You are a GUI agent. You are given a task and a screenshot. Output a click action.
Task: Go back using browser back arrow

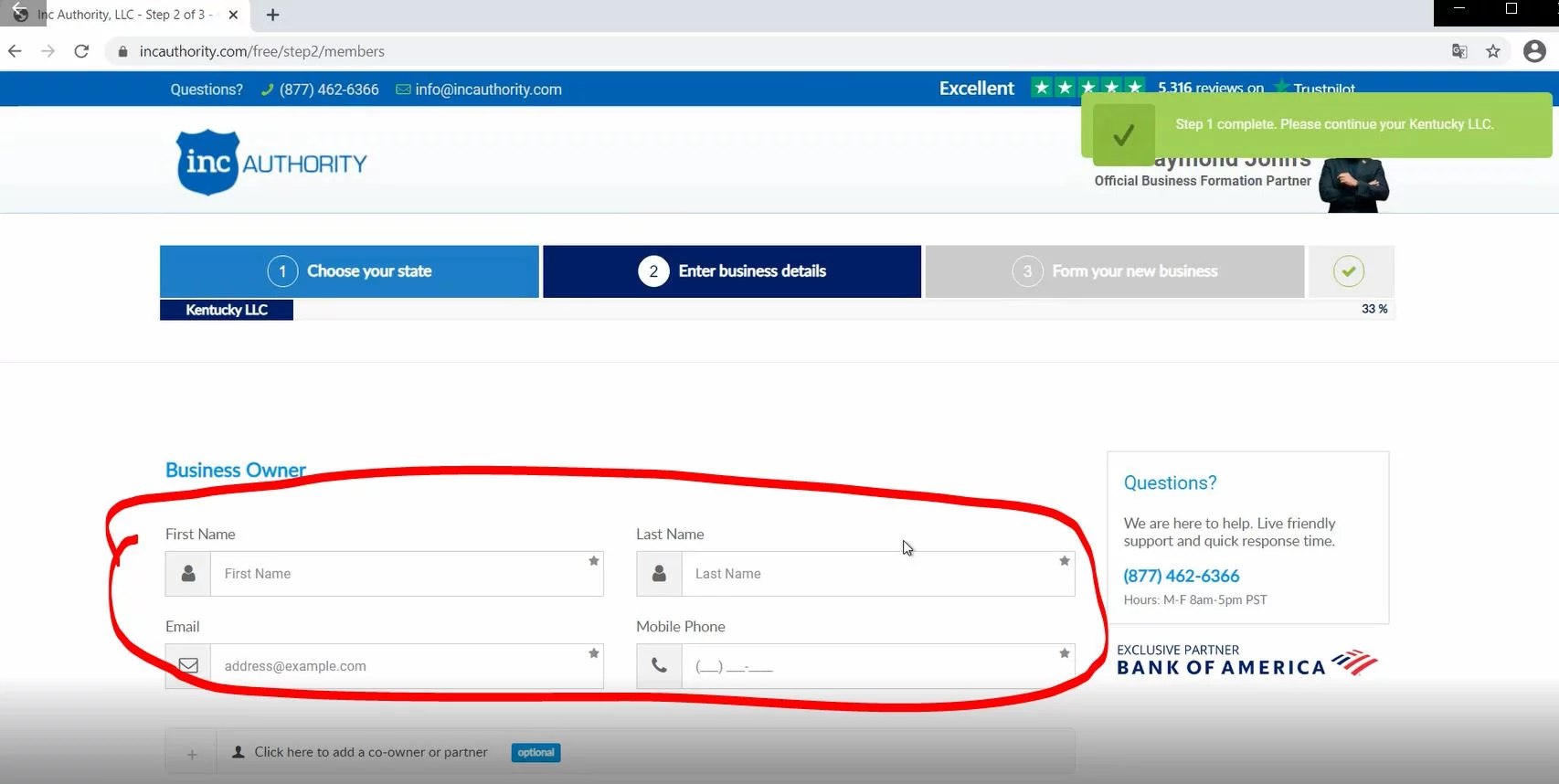click(x=15, y=51)
